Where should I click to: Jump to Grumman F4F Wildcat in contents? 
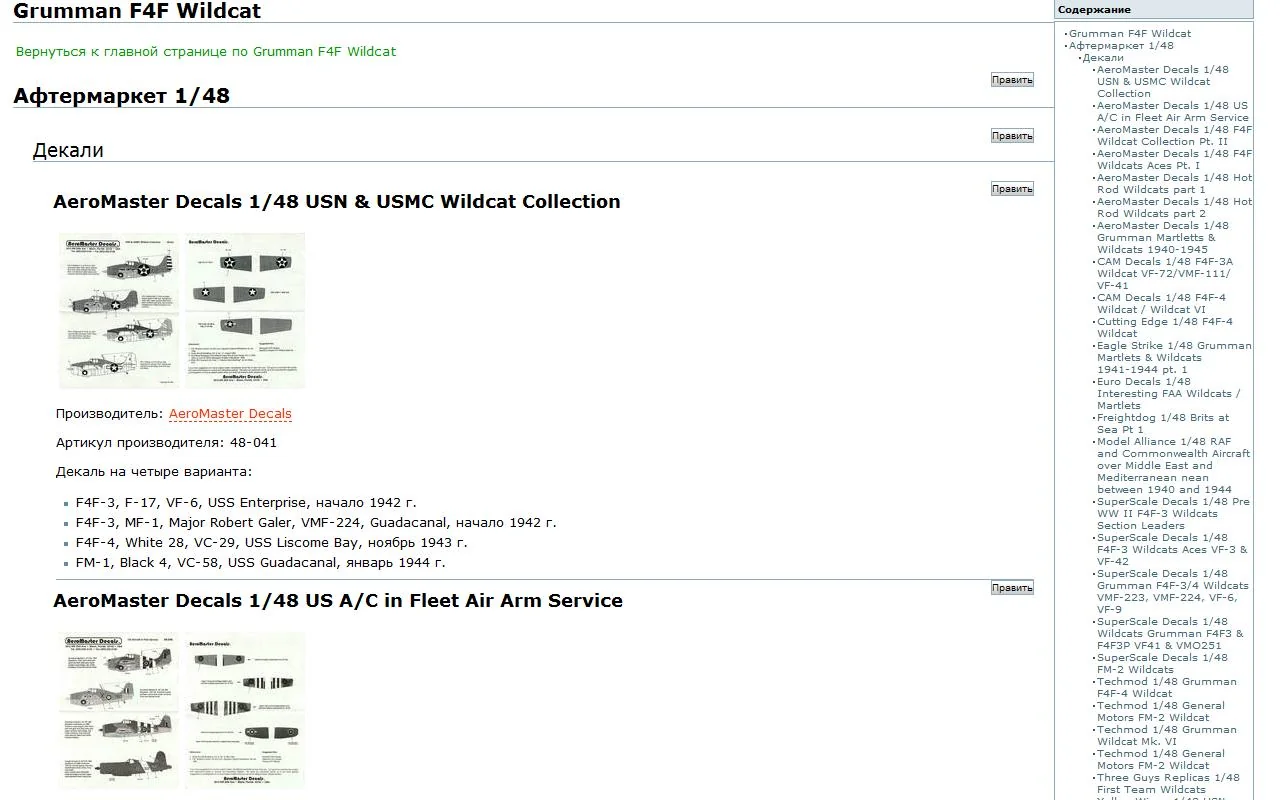[x=1129, y=34]
